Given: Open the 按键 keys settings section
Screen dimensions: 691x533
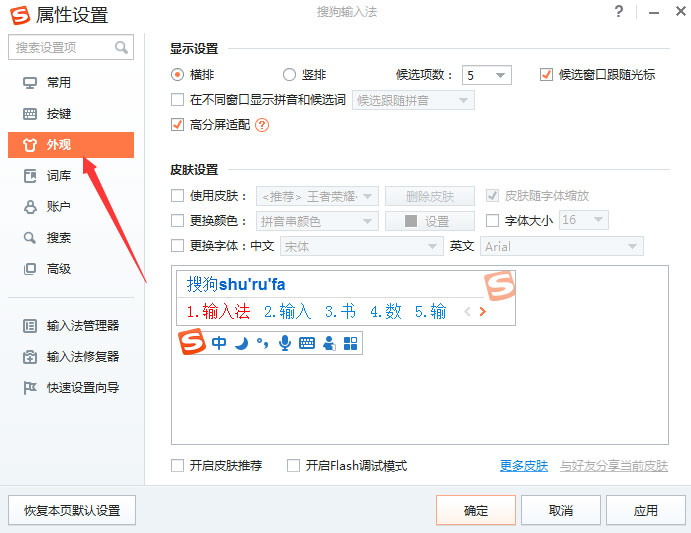Looking at the screenshot, I should [x=71, y=114].
